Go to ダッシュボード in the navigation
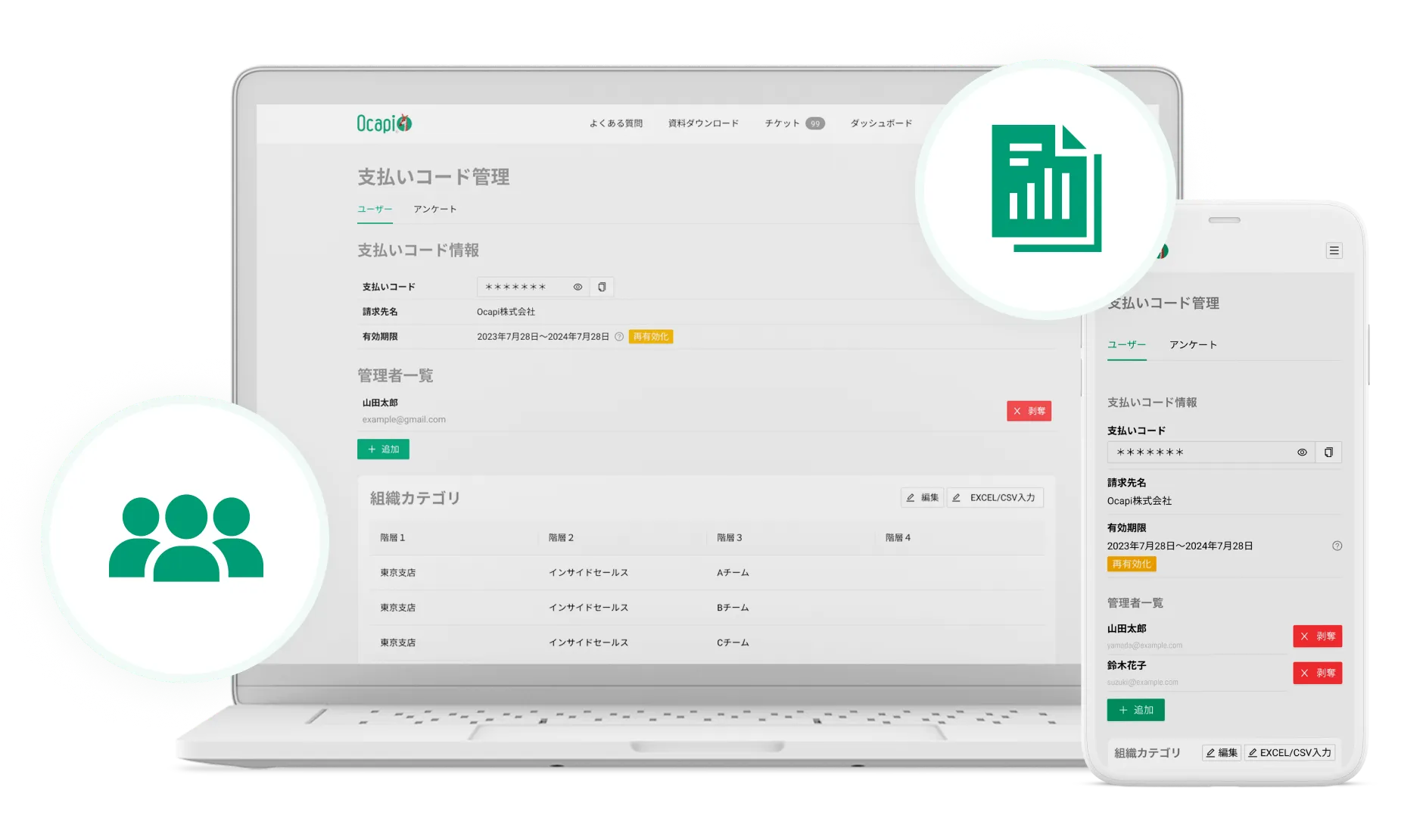Screen dimensions: 1426x840 click(881, 123)
